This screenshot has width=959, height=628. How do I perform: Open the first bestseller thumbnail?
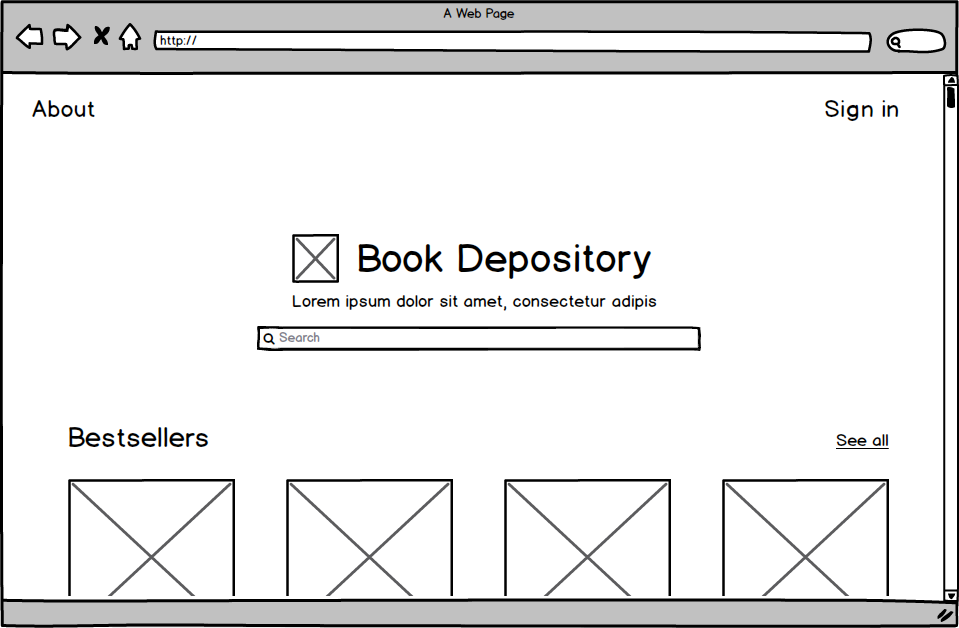tap(152, 538)
